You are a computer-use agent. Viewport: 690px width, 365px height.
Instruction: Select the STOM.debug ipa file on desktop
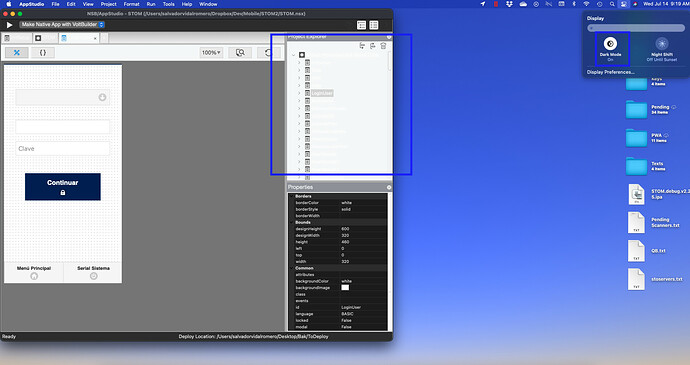click(636, 194)
